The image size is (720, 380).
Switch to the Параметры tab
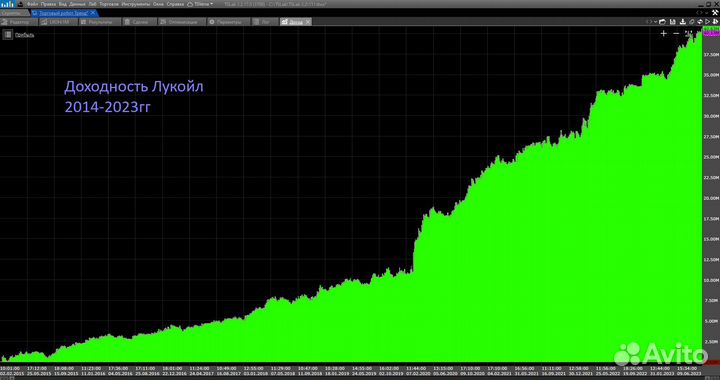pyautogui.click(x=229, y=22)
